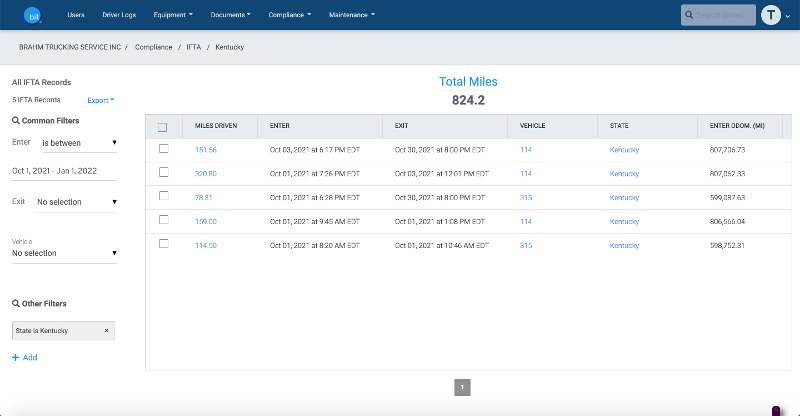Expand the Export dropdown

click(x=100, y=100)
